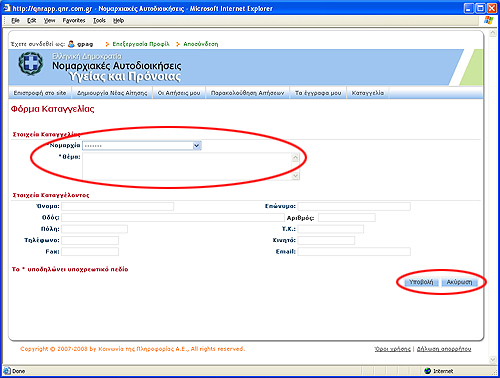The image size is (500, 378).
Task: Click the Ακύρωση cancel button
Action: pyautogui.click(x=459, y=282)
